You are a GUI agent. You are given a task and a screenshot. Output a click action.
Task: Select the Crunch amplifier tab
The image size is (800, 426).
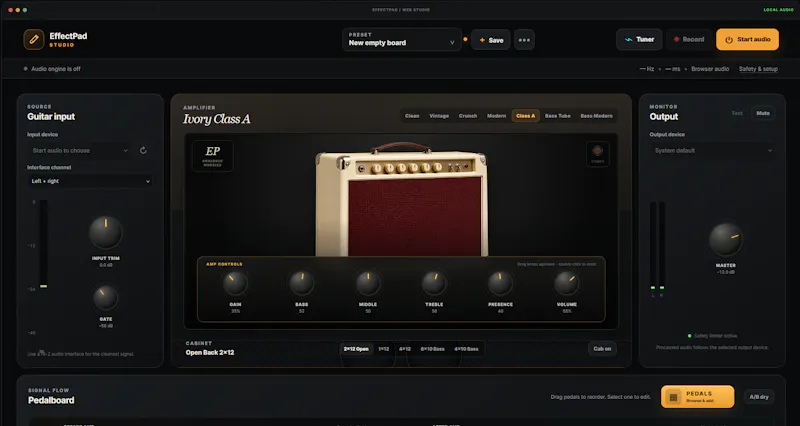coord(468,116)
